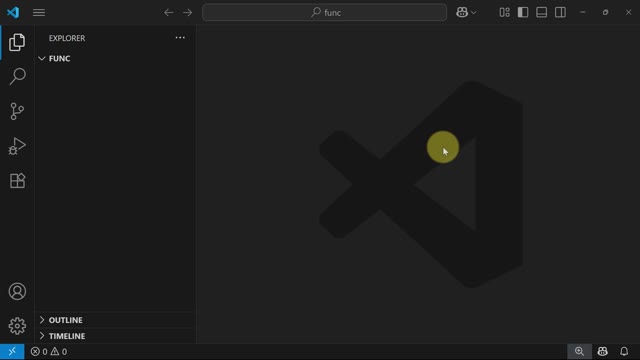Click the errors and warnings status indicator
Image resolution: width=640 pixels, height=360 pixels.
(x=49, y=351)
